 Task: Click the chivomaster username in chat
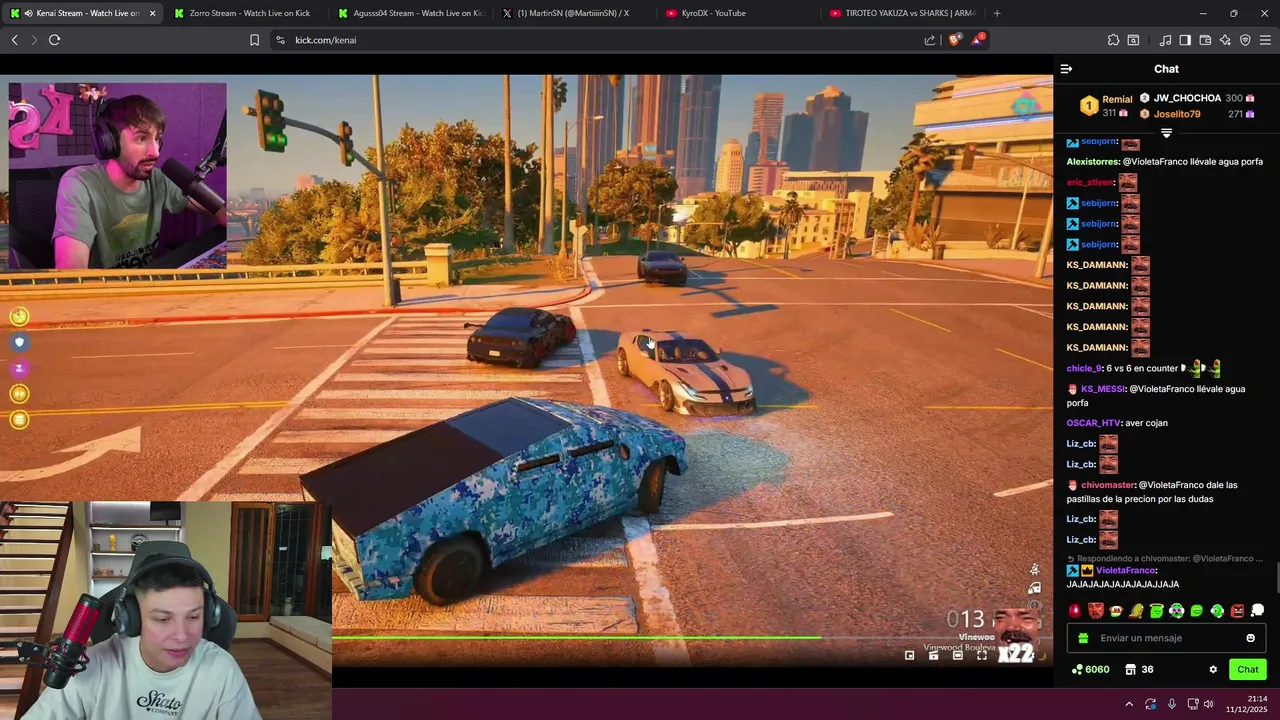1108,485
